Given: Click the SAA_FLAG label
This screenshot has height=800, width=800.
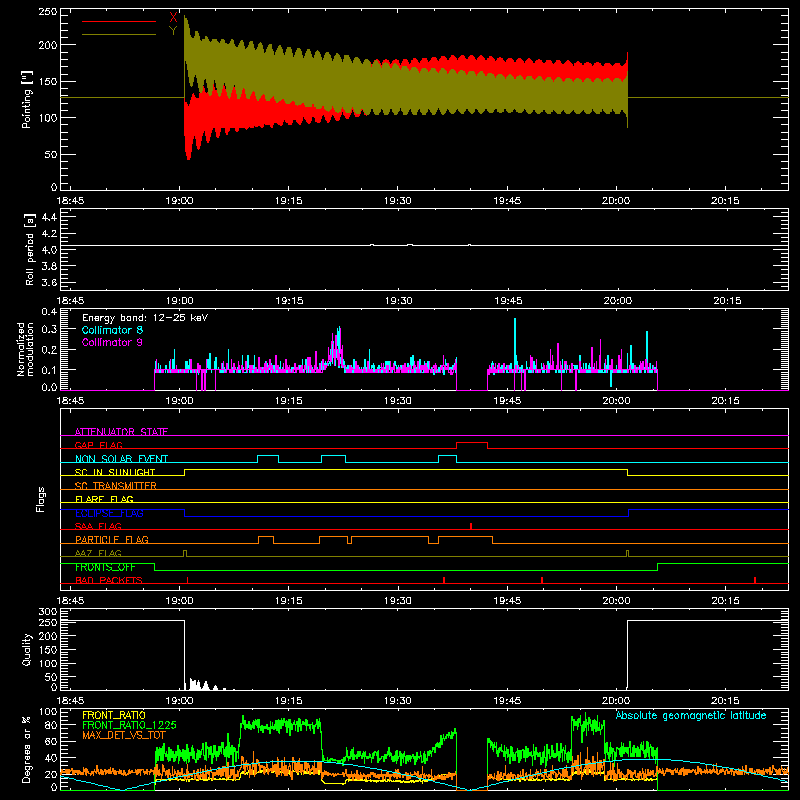Looking at the screenshot, I should point(98,526).
